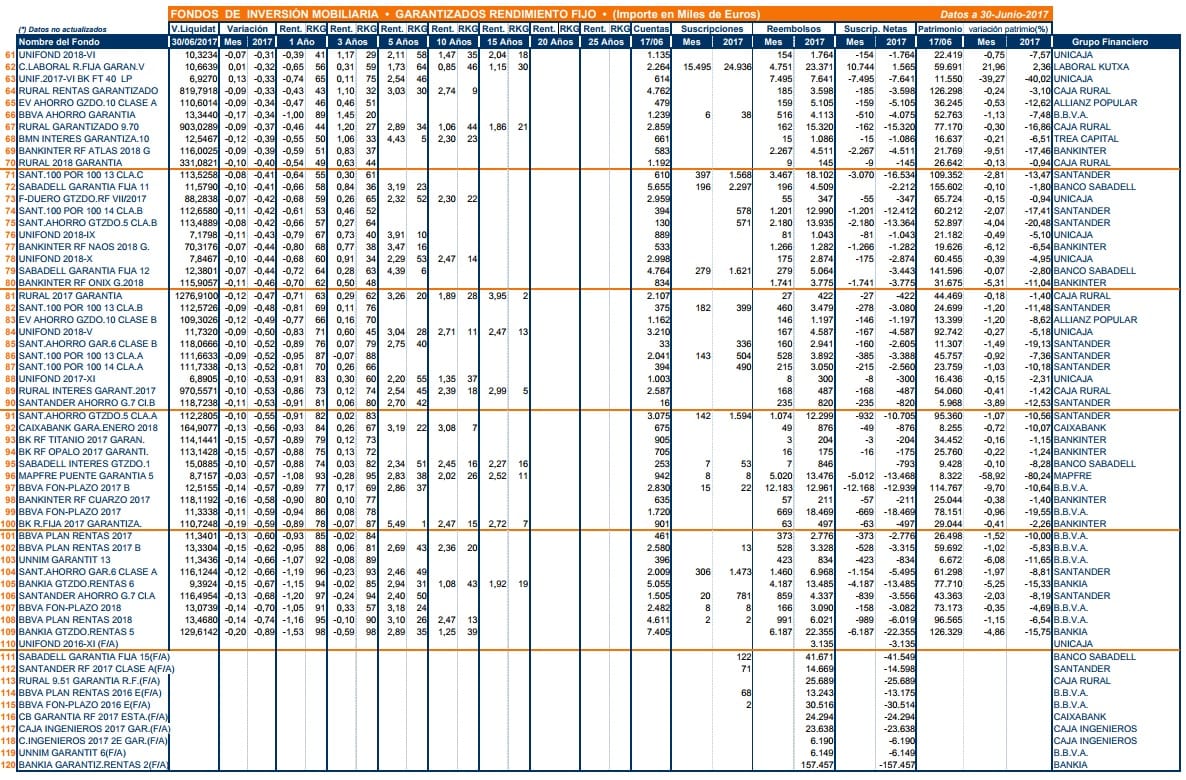Click fund 'BANKINTER RF NAOS 2018 G.'
The image size is (1186, 780).
coord(84,247)
